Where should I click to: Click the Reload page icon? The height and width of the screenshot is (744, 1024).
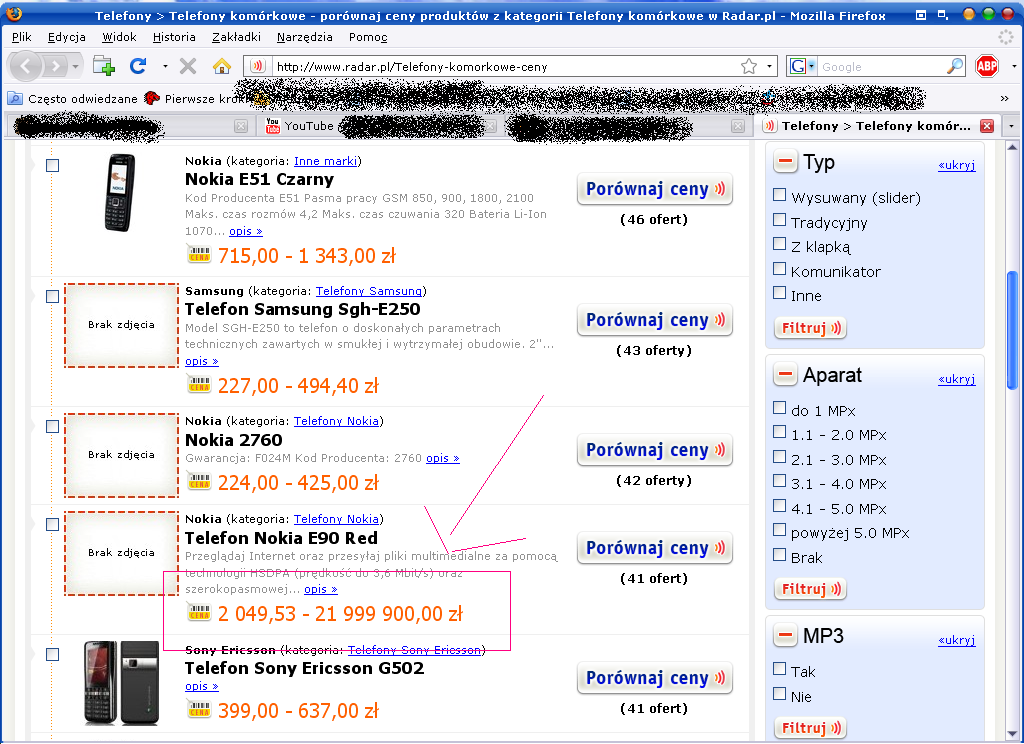138,66
